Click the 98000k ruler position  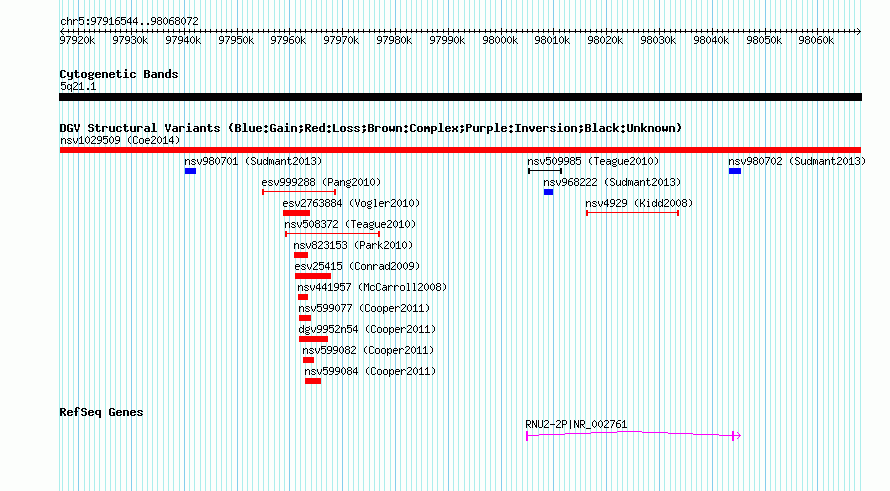[499, 40]
